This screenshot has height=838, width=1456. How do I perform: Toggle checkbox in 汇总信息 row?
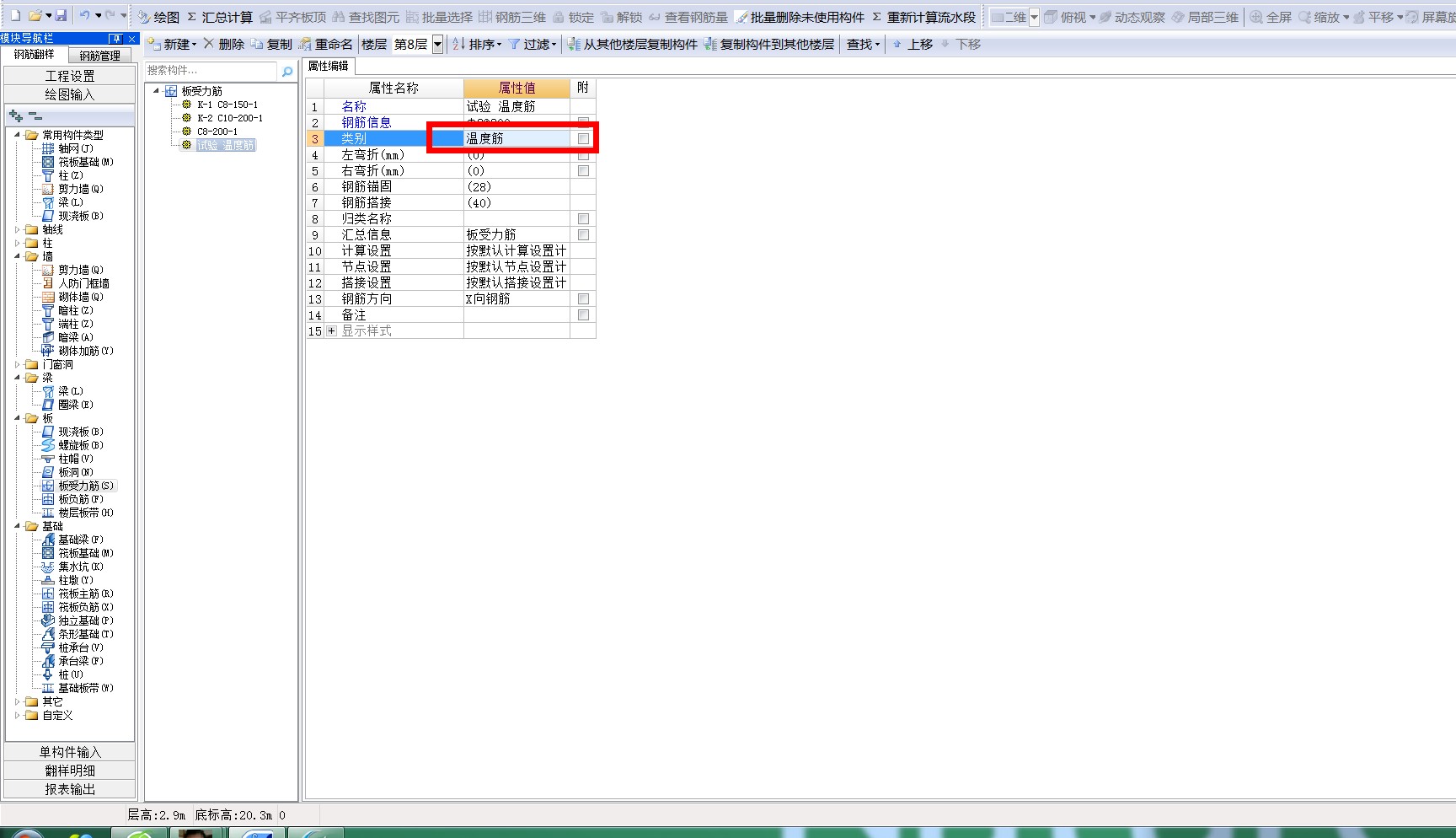583,234
